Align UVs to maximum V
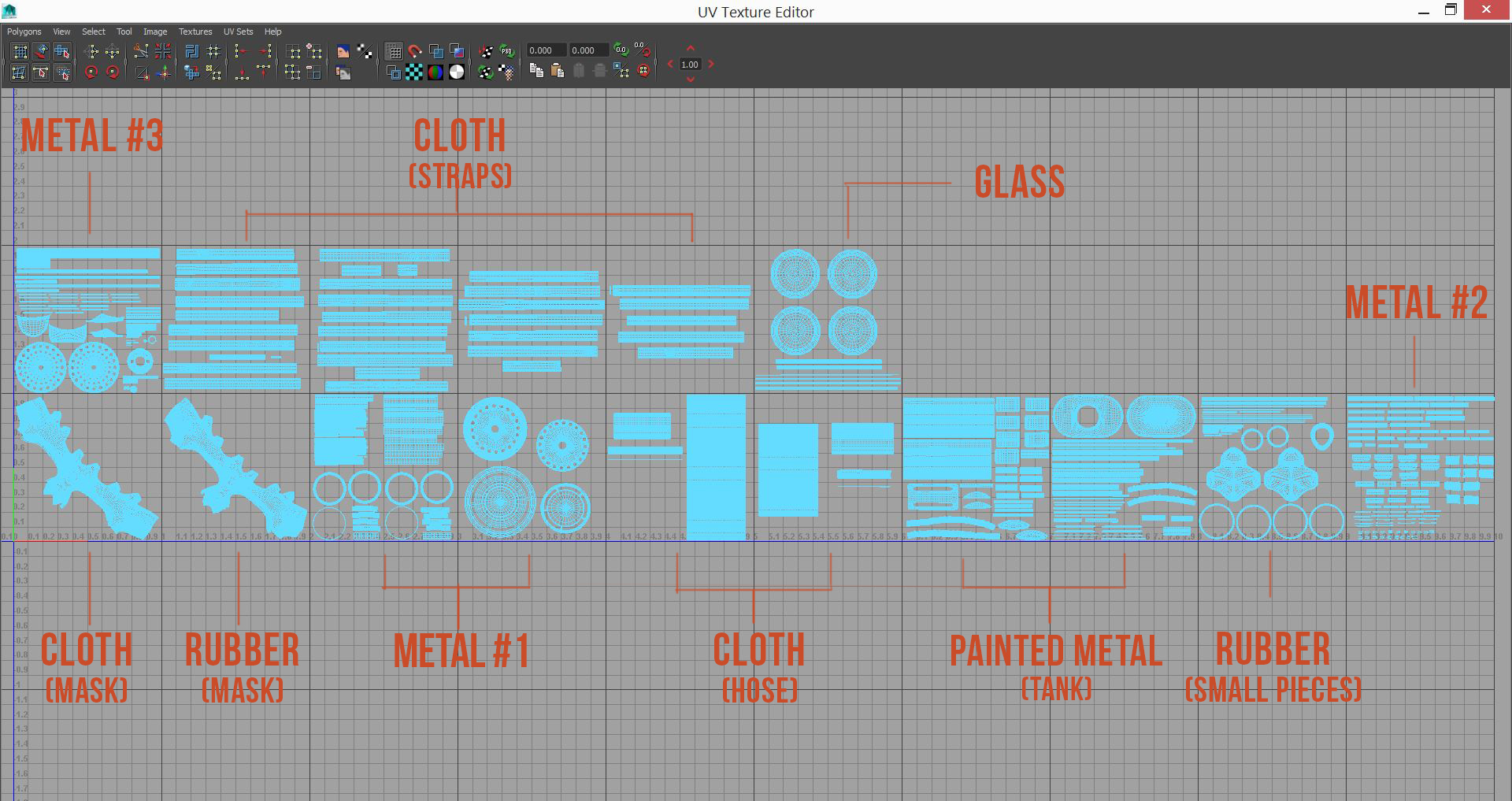The height and width of the screenshot is (801, 1512). coord(263,72)
